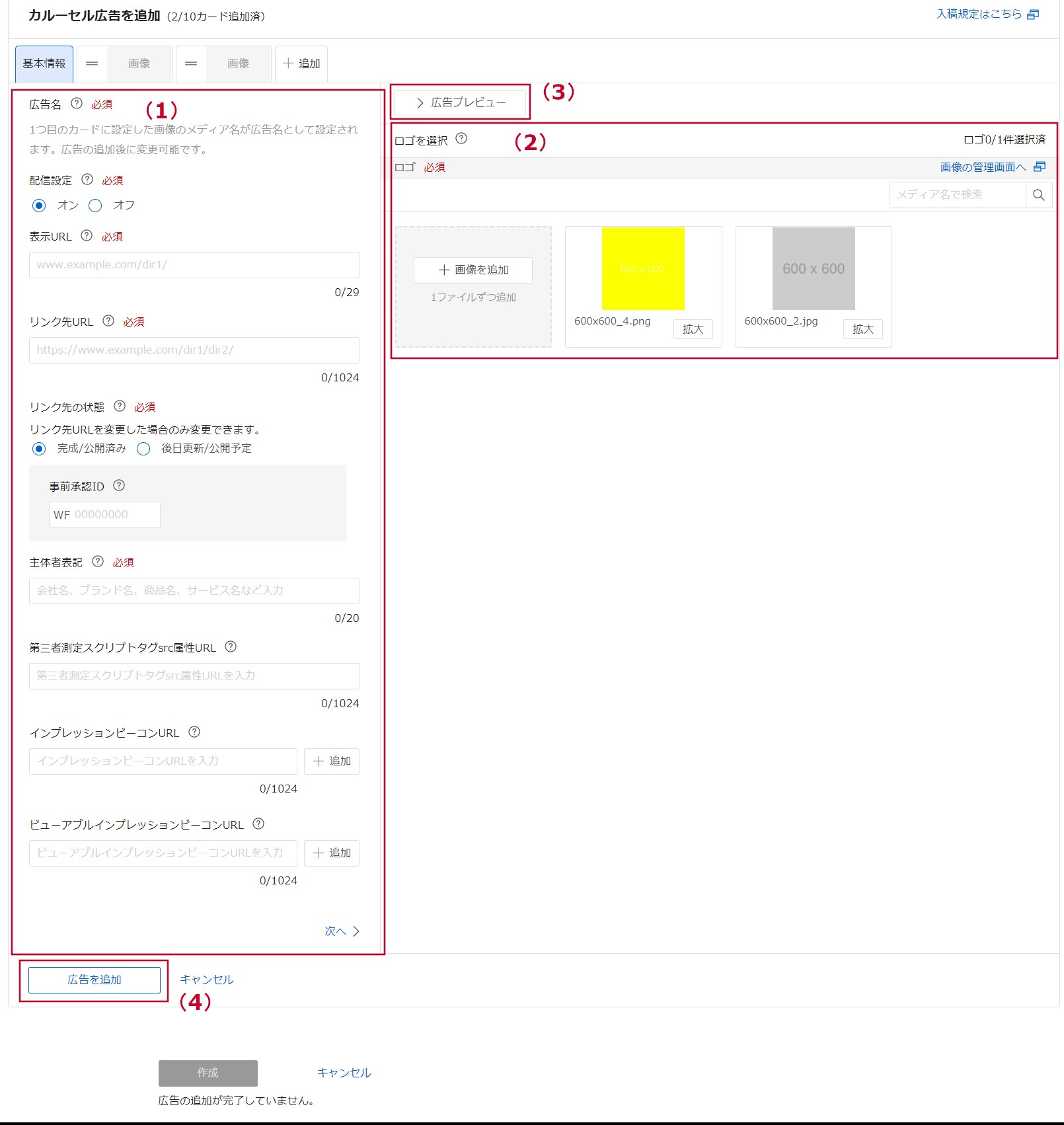Click the help icon next to 事前承認ID
1064x1125 pixels.
tap(118, 486)
